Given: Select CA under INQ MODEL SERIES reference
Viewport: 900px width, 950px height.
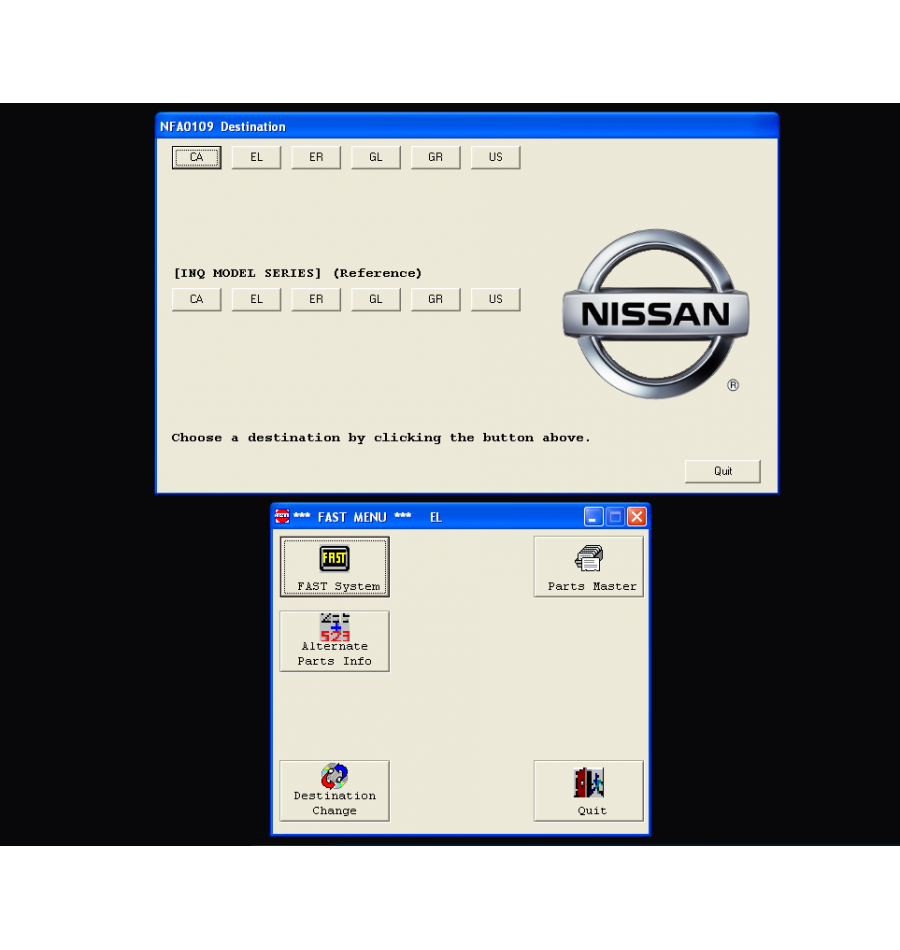Looking at the screenshot, I should tap(196, 299).
